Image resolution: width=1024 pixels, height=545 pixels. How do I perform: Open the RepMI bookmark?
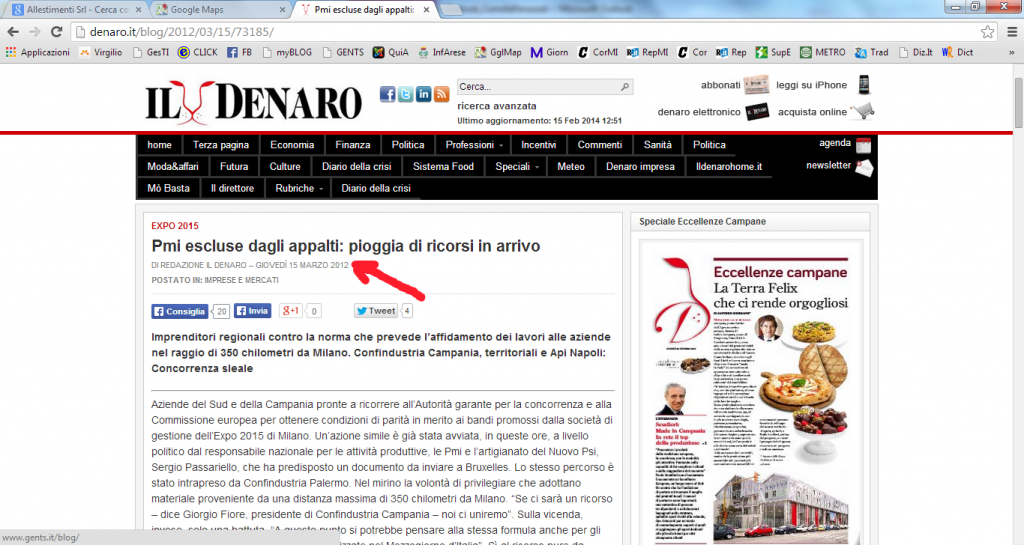tap(647, 52)
